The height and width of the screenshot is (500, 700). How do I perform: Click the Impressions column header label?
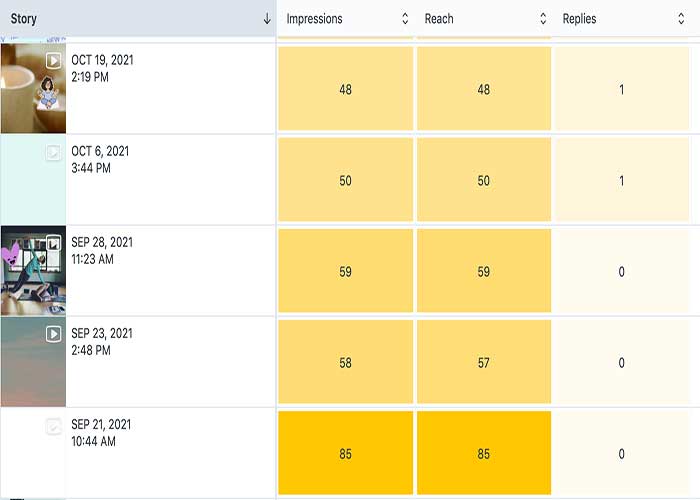point(314,19)
